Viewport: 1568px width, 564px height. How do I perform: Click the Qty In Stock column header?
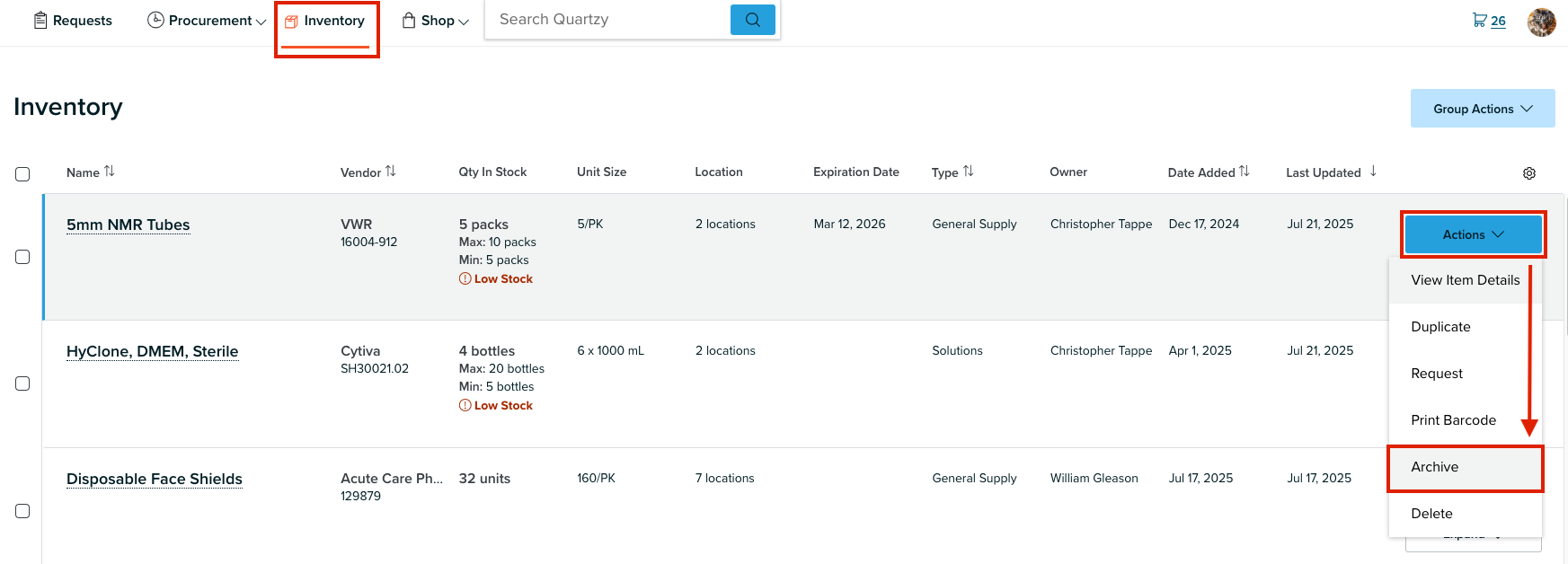[x=492, y=172]
